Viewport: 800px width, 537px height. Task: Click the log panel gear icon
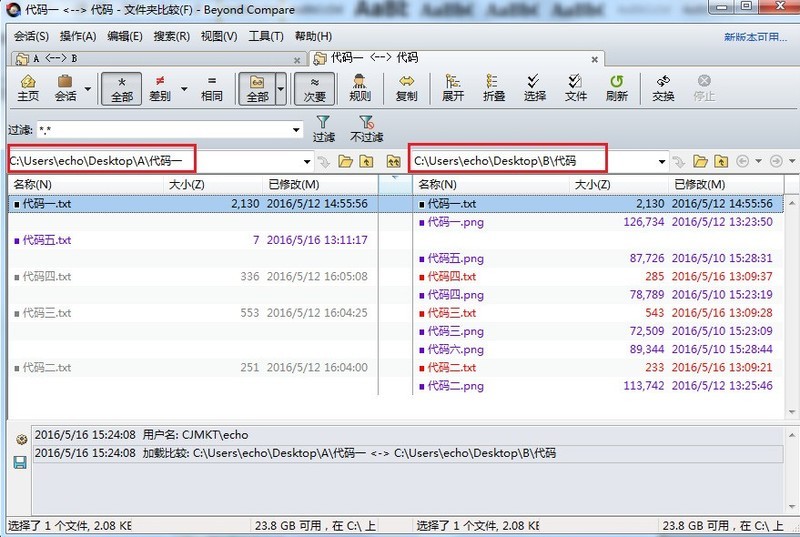click(x=21, y=439)
